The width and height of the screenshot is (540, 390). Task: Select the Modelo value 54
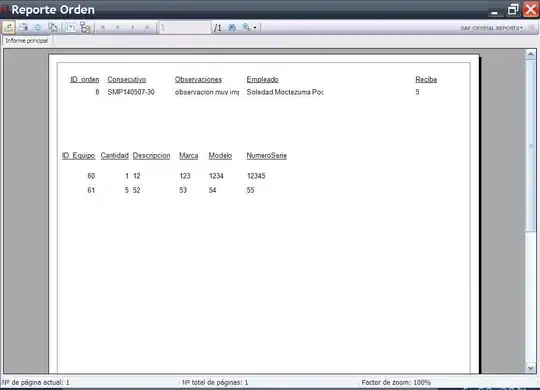(212, 190)
